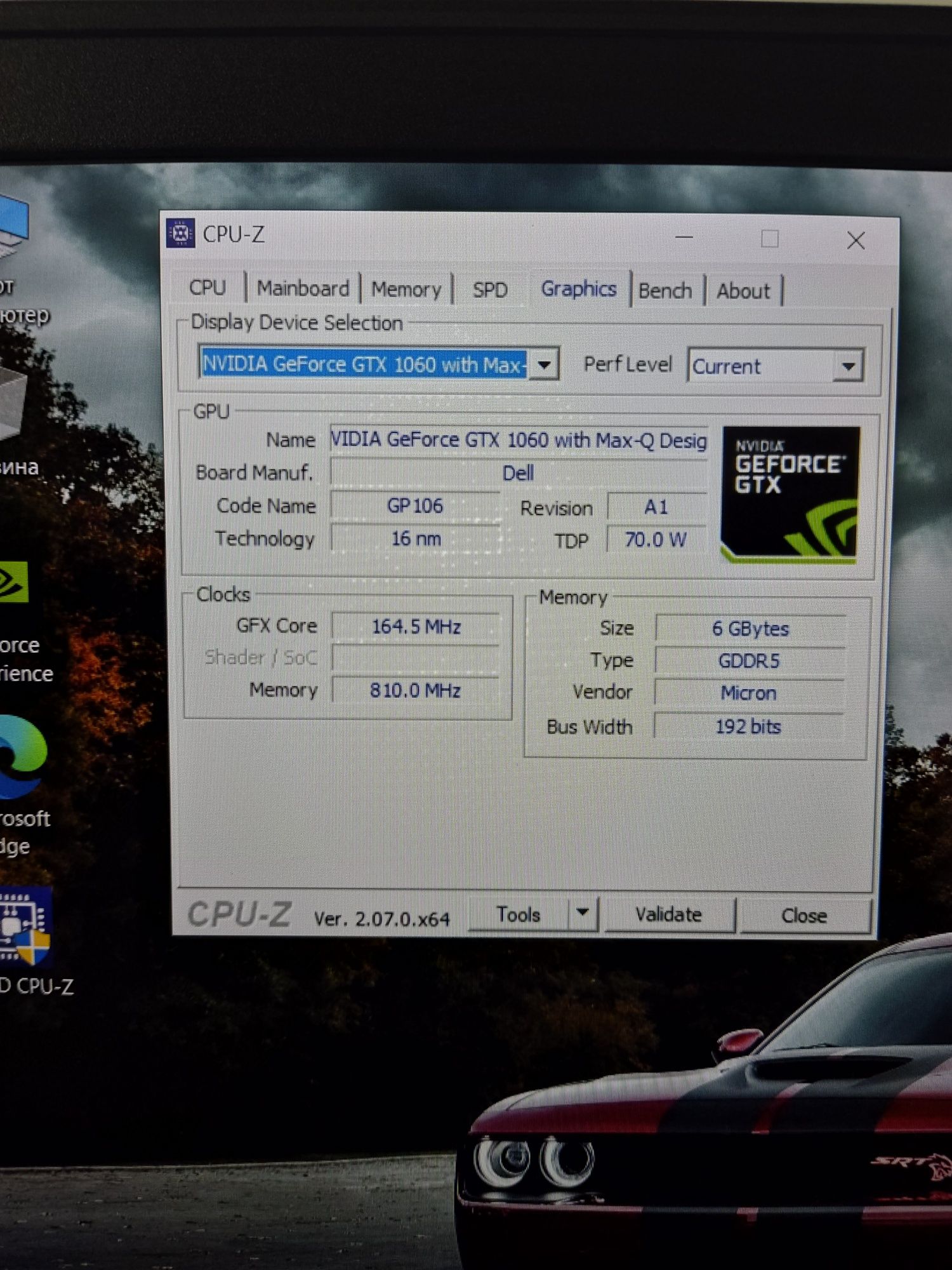The height and width of the screenshot is (1270, 952).
Task: Click the Code Name value GP106
Action: pyautogui.click(x=415, y=506)
